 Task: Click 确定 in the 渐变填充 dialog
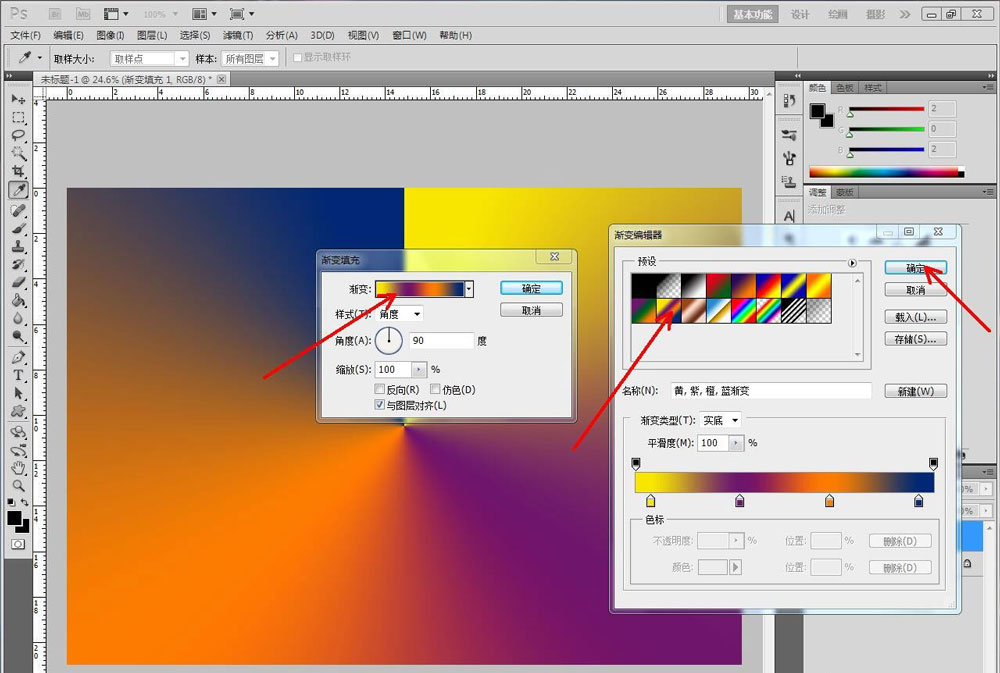531,288
